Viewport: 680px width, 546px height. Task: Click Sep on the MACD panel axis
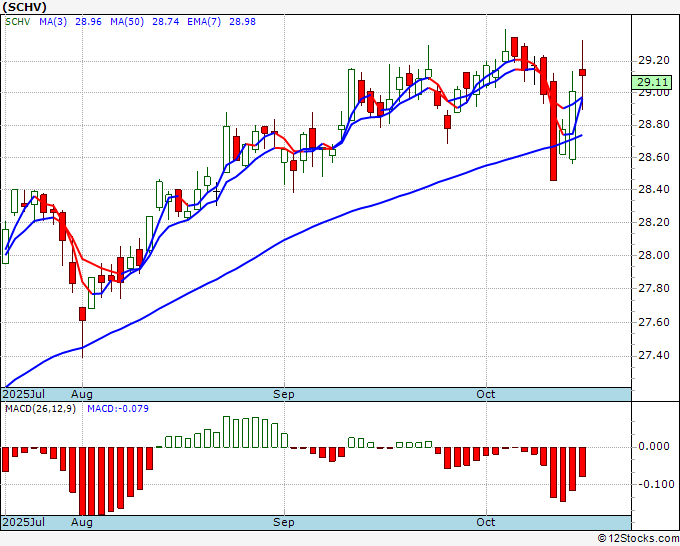coord(284,522)
